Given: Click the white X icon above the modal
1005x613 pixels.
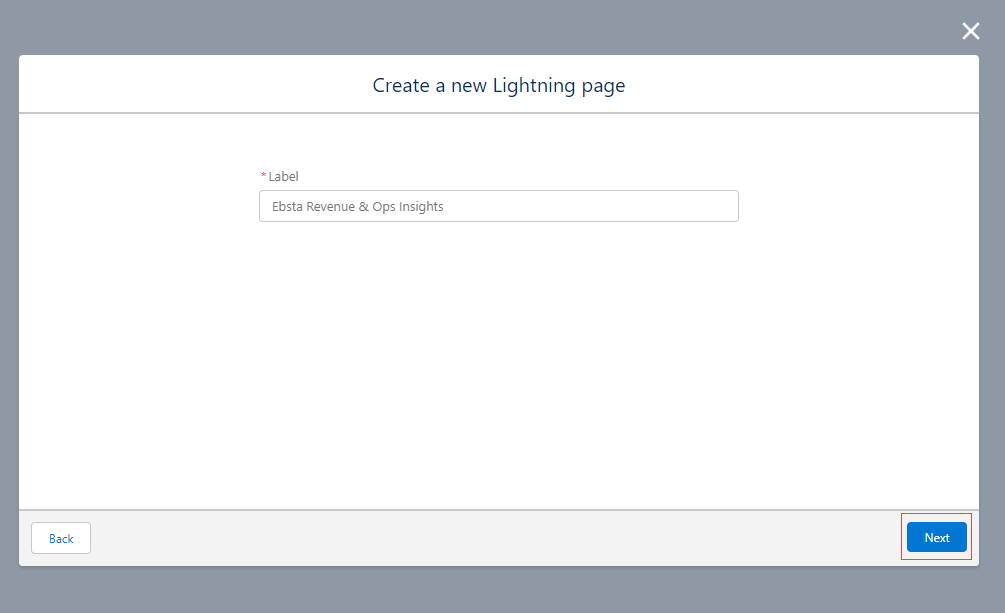Looking at the screenshot, I should (970, 31).
